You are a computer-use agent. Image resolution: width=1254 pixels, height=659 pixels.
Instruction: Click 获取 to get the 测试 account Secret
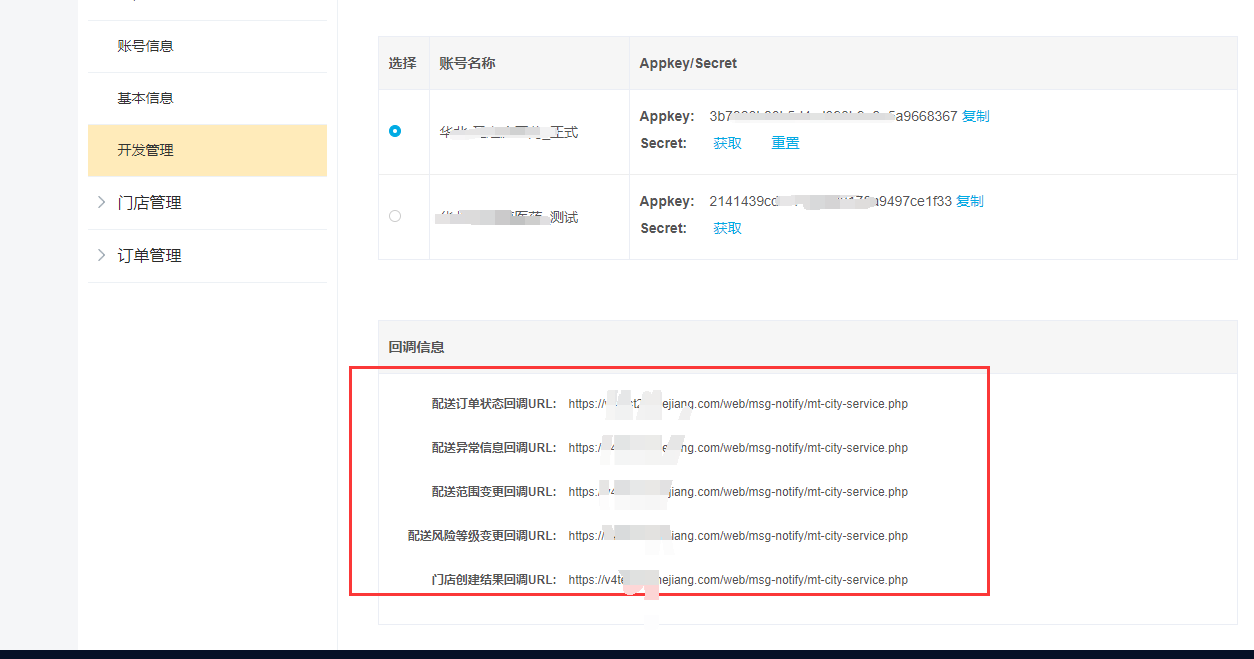[x=727, y=228]
